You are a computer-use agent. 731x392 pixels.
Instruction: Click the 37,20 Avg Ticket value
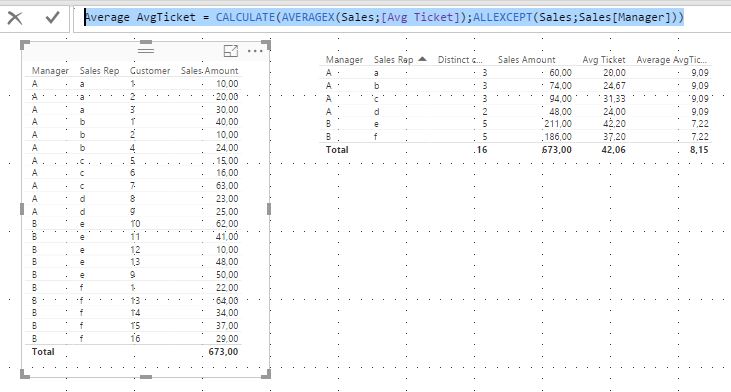pyautogui.click(x=614, y=137)
